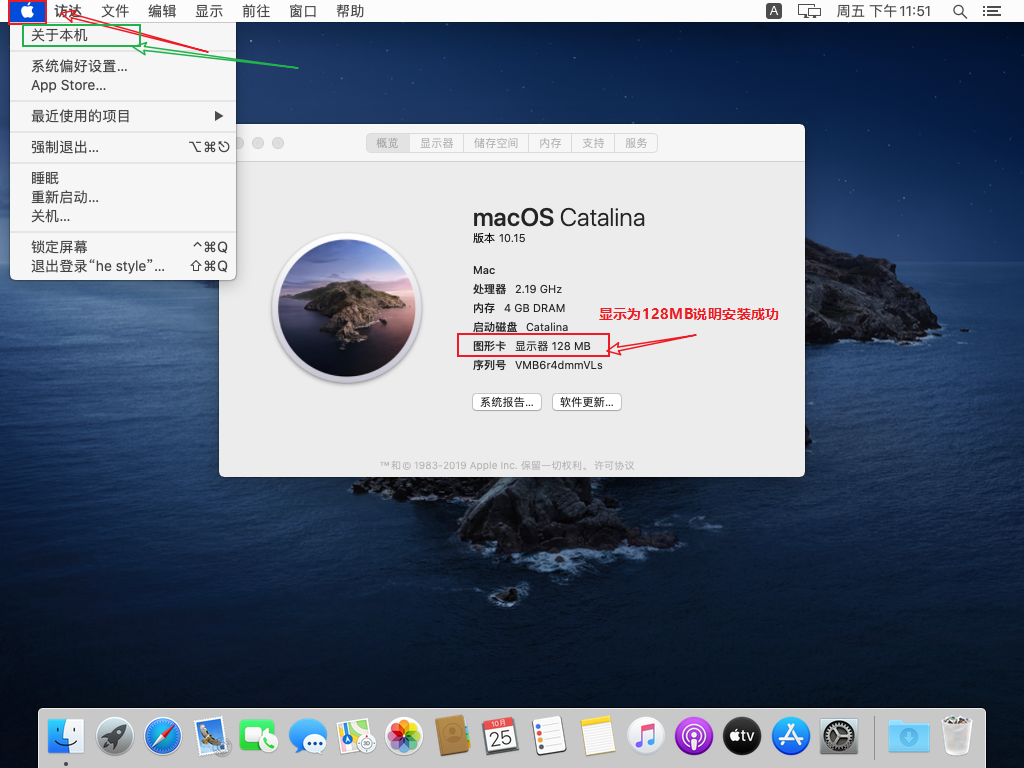Open 编辑 menu in menu bar
Viewport: 1024px width, 768px height.
(x=162, y=11)
